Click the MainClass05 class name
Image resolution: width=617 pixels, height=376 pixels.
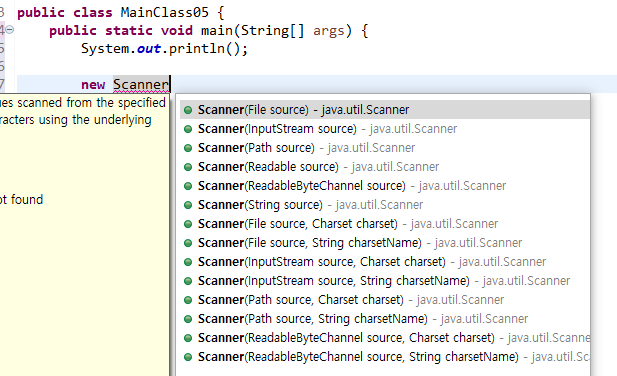tap(164, 12)
